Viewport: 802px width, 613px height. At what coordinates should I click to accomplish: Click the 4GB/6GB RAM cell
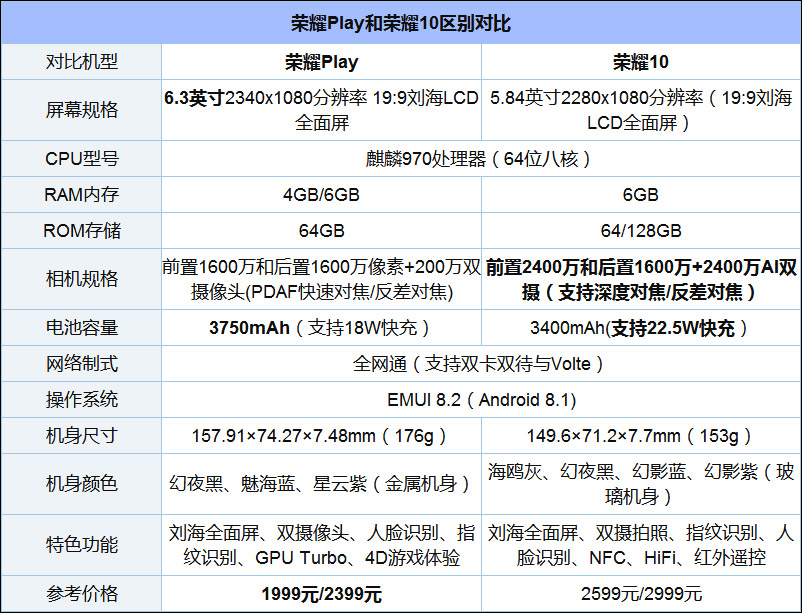click(x=322, y=194)
